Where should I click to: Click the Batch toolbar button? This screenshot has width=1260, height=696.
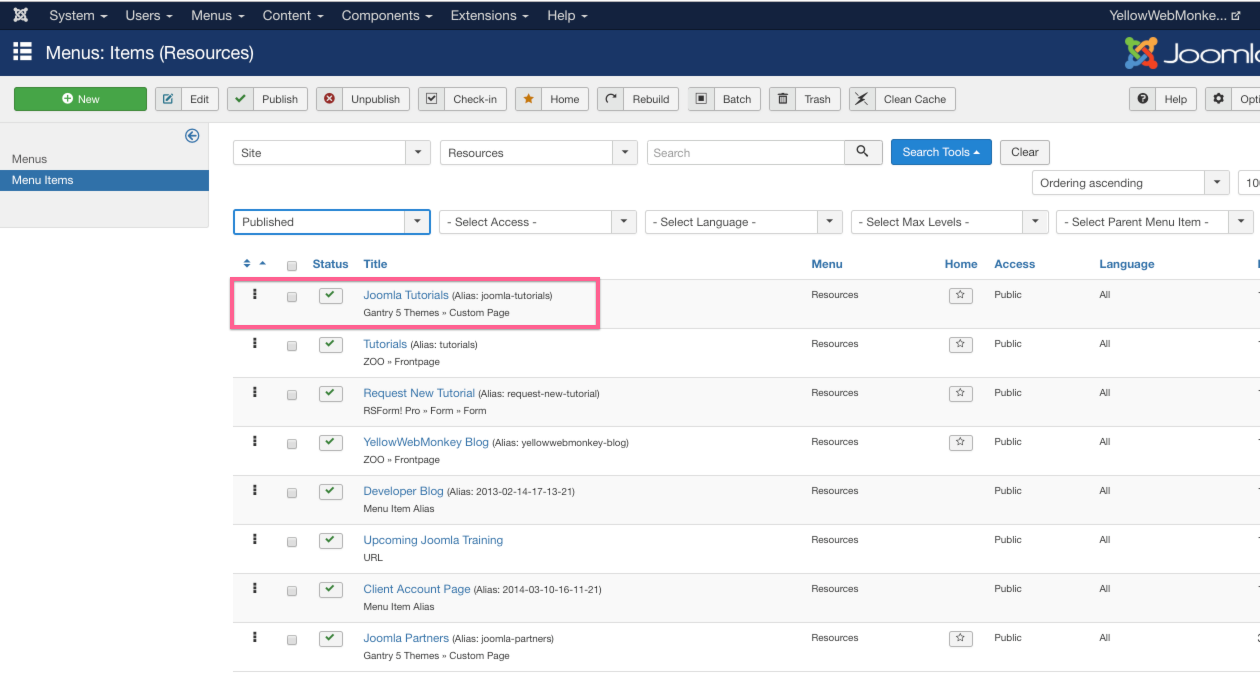pos(724,99)
